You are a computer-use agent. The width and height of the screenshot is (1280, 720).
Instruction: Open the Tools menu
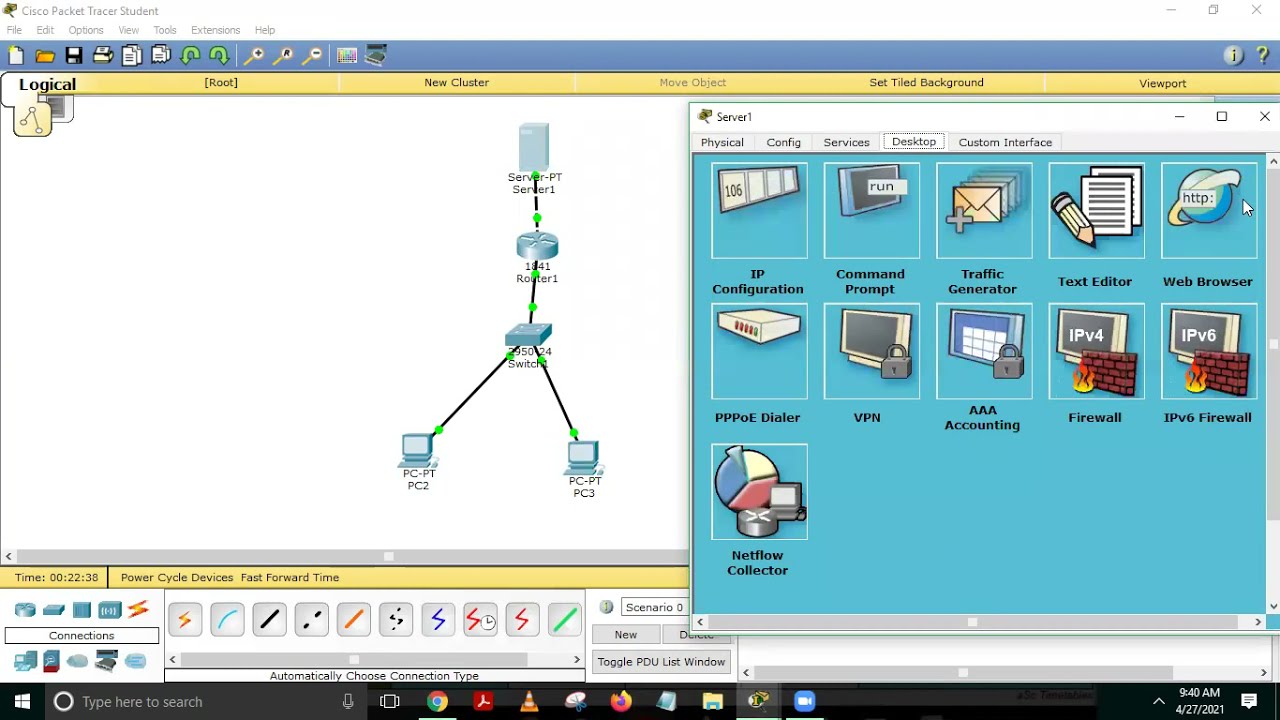[x=165, y=30]
